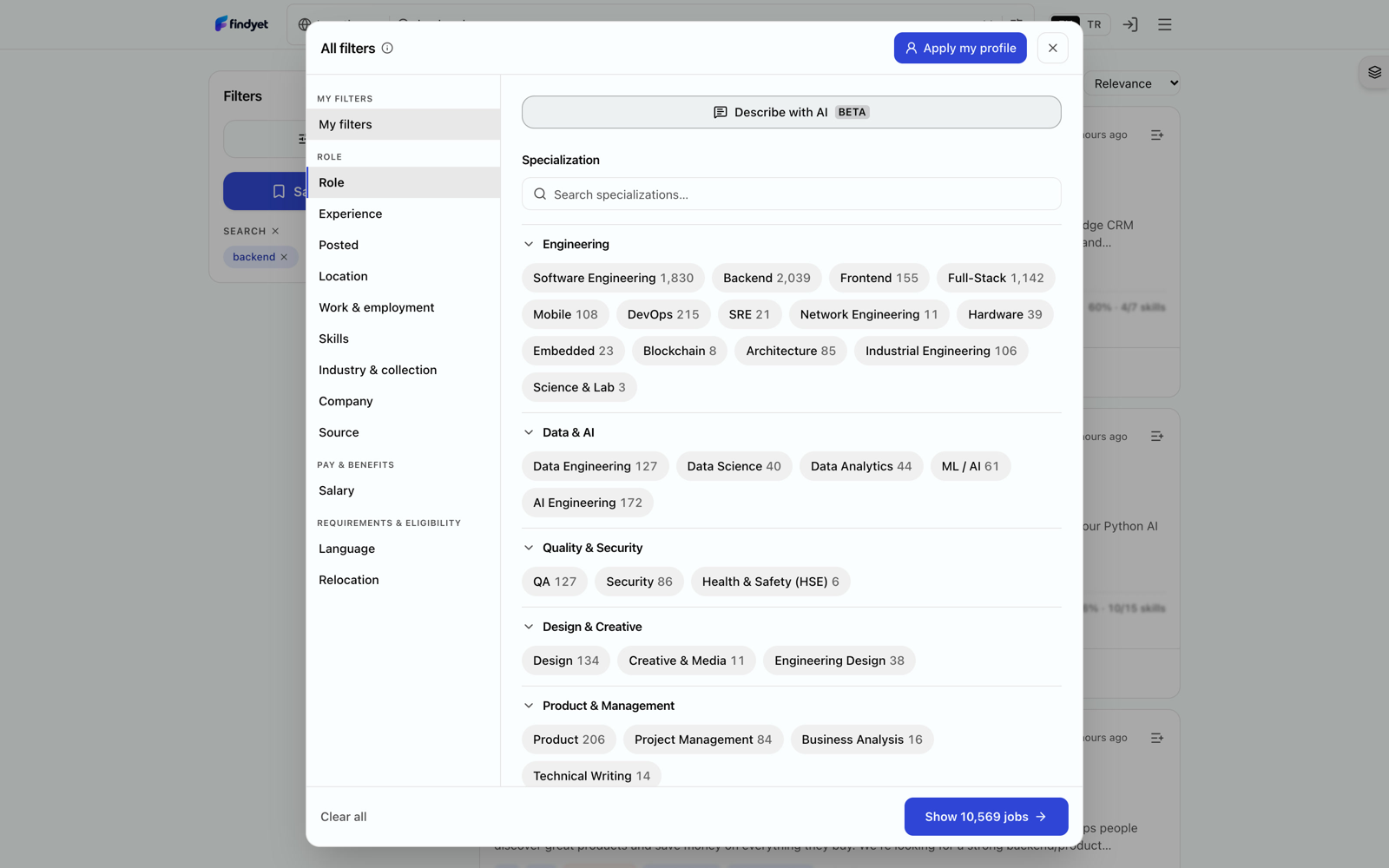Click list-add icon on third job card
This screenshot has width=1389, height=868.
(x=1157, y=738)
